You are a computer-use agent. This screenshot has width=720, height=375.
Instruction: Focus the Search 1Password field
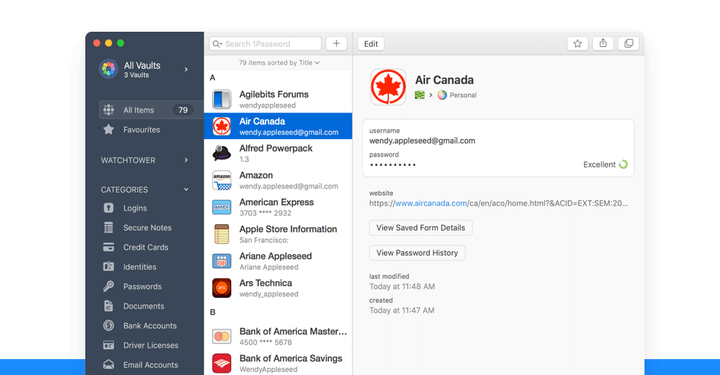click(x=265, y=44)
